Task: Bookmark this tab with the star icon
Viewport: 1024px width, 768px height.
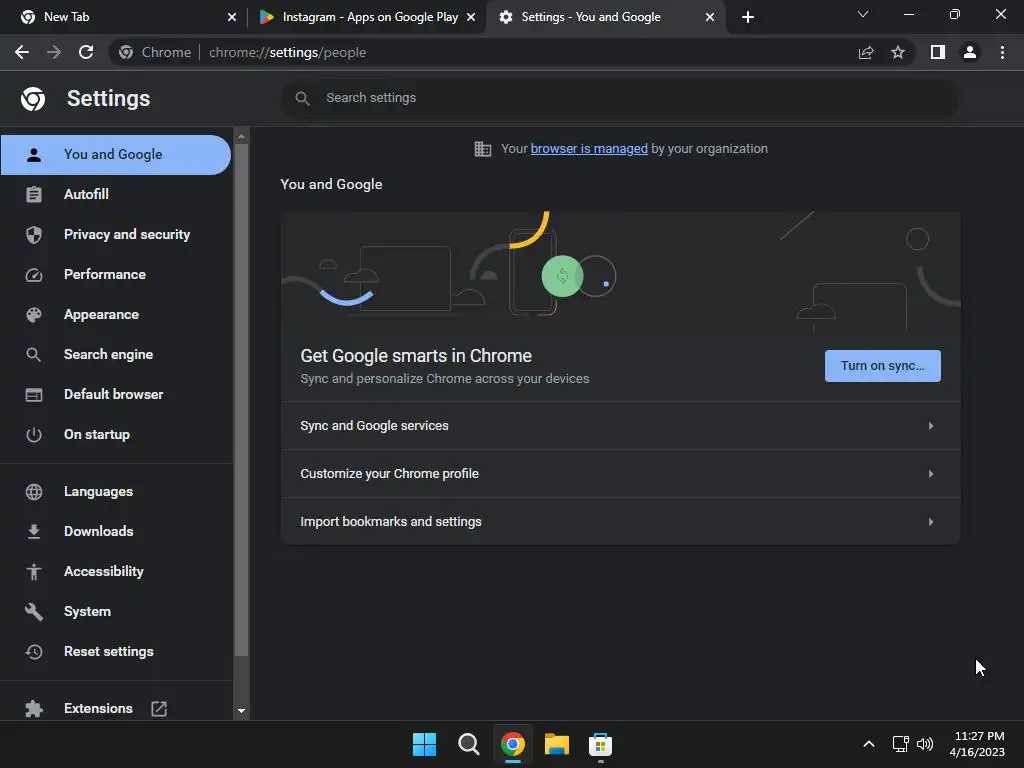Action: [898, 52]
